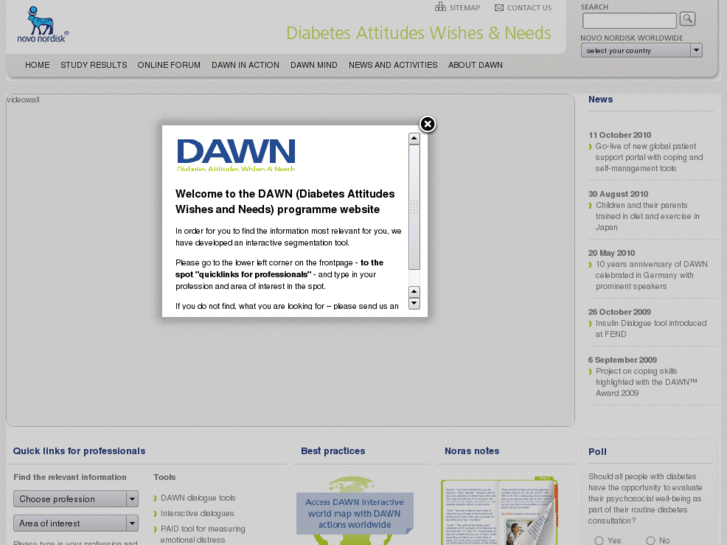Click the country dropdown arrow button
The image size is (727, 545).
tap(696, 50)
